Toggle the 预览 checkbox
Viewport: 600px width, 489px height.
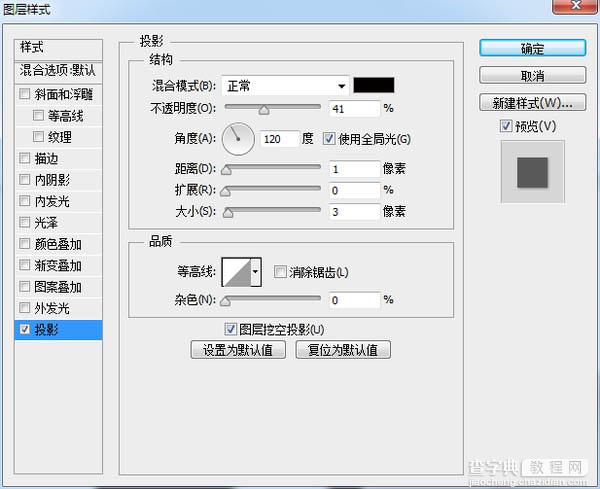(506, 126)
